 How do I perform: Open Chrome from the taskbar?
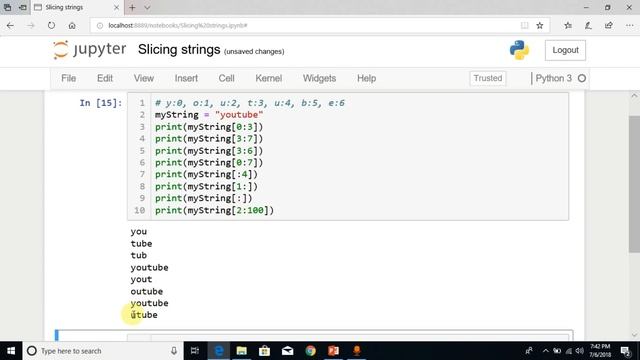(x=311, y=351)
